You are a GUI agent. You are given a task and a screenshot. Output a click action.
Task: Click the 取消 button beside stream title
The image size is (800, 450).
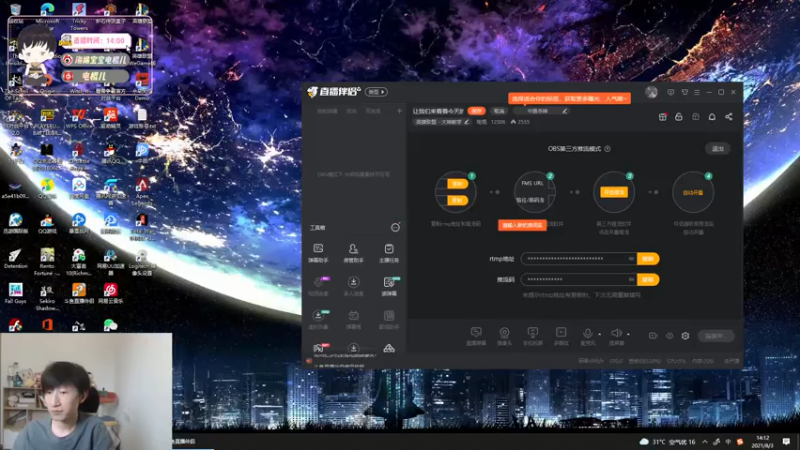499,111
